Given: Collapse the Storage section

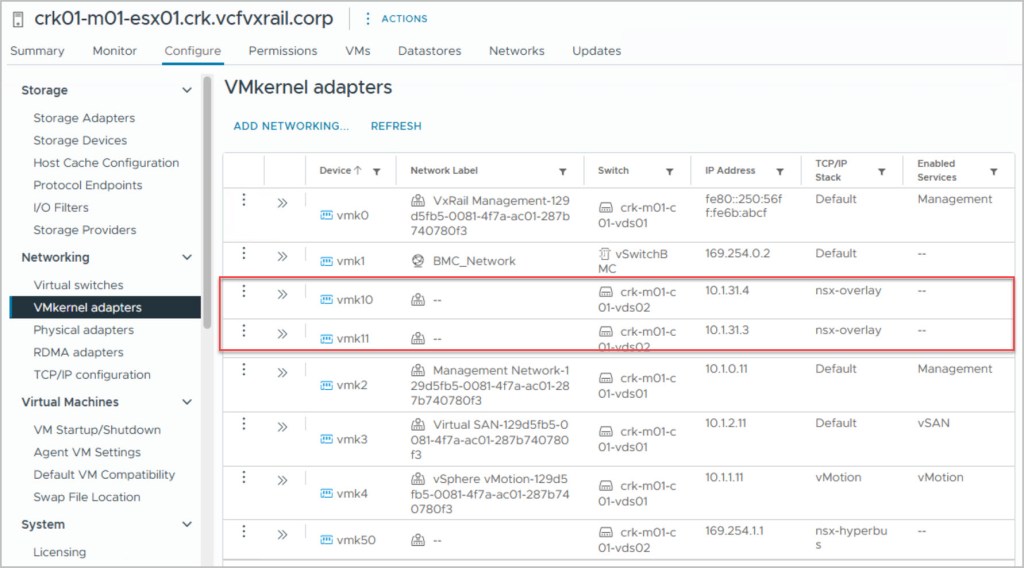Looking at the screenshot, I should click(x=187, y=90).
